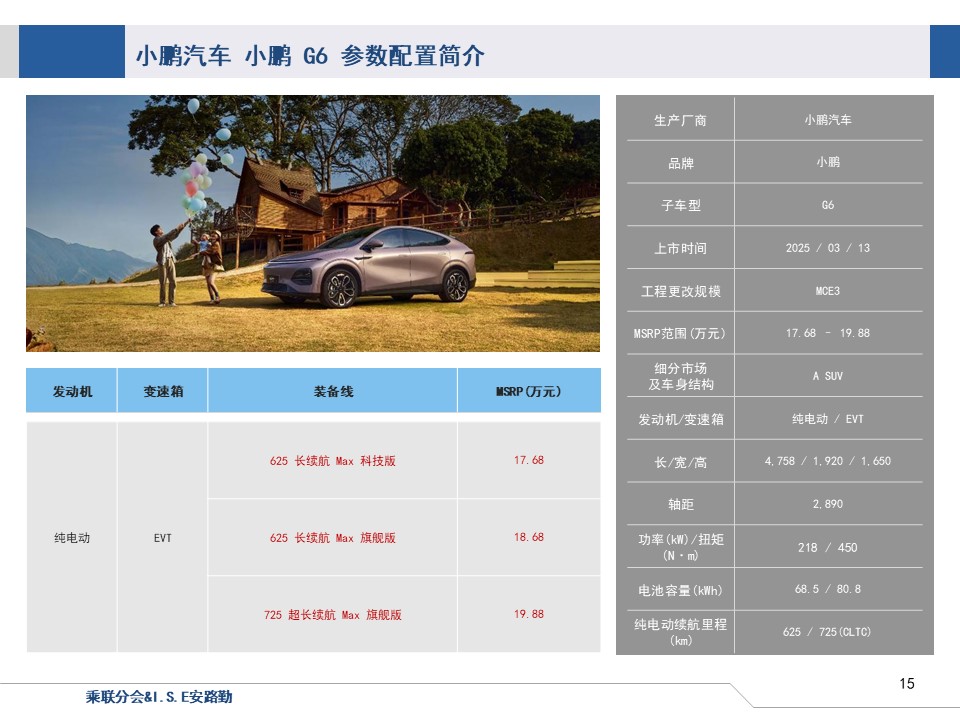Click the 上市时间 label
The height and width of the screenshot is (720, 960).
[680, 249]
